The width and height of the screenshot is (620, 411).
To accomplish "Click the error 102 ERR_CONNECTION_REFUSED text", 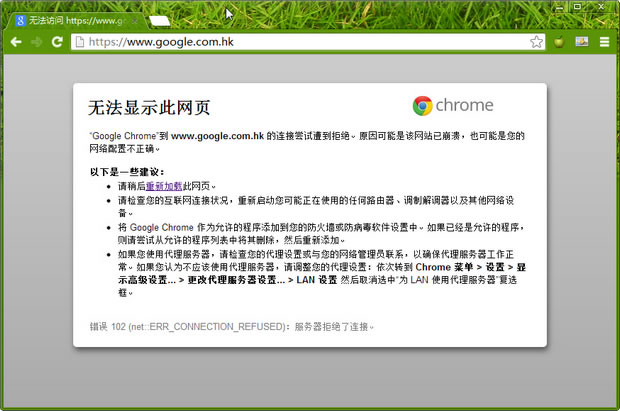I will tap(231, 327).
